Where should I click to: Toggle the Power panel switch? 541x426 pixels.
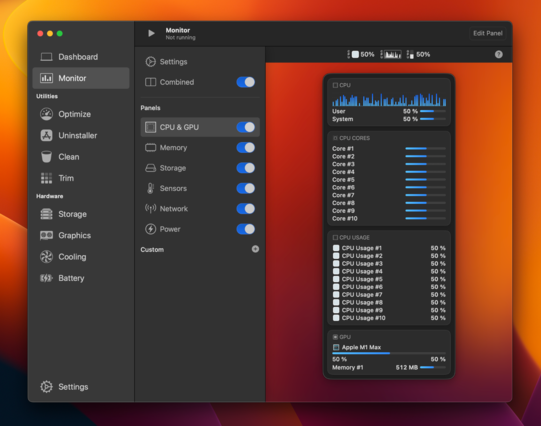point(246,229)
